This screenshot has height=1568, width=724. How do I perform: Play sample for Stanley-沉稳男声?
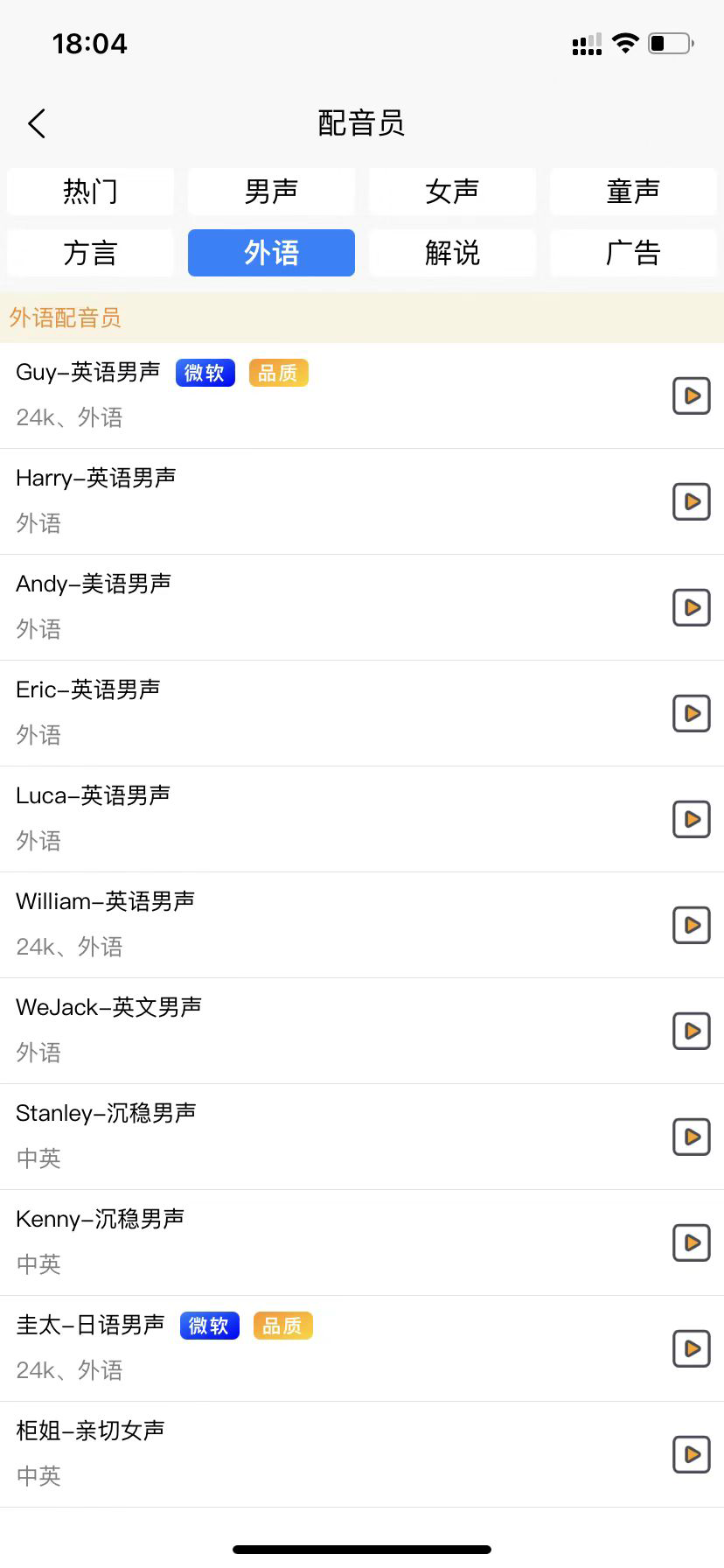[692, 1137]
